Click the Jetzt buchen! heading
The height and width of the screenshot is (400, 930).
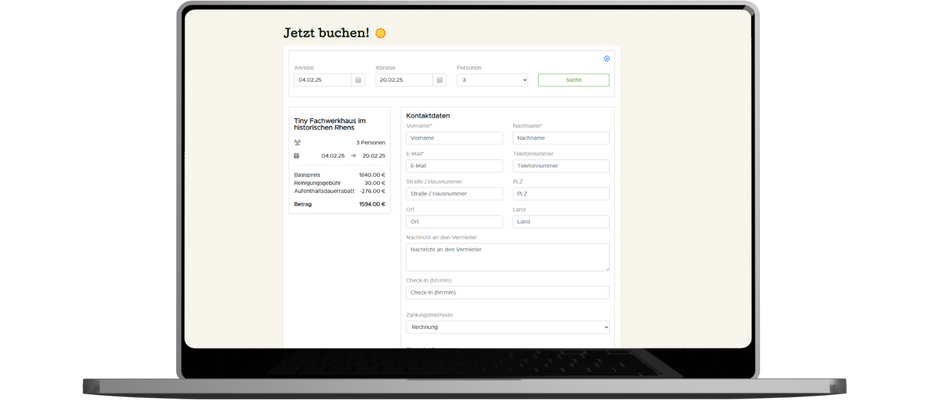pos(326,33)
